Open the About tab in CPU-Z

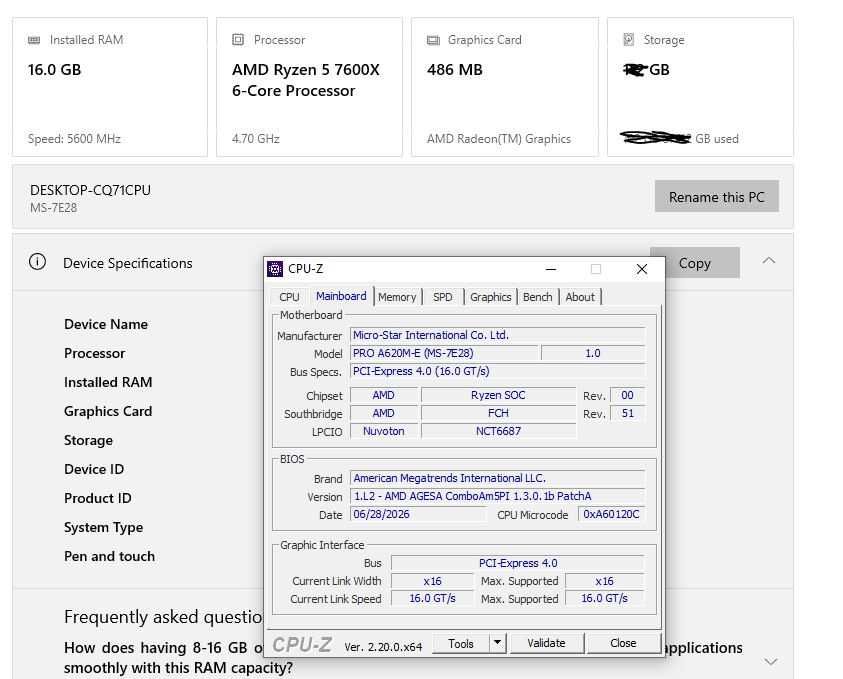tap(580, 297)
